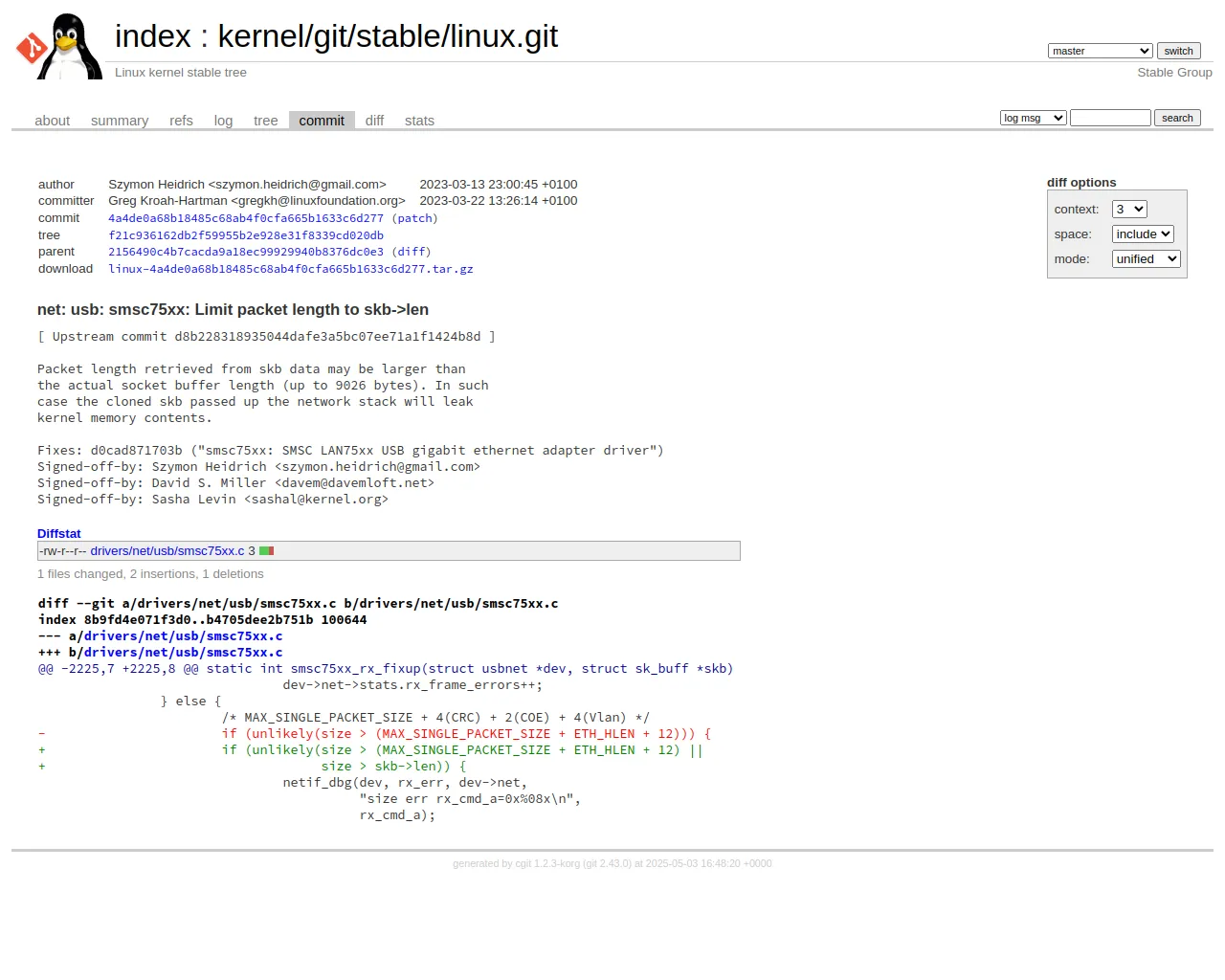The height and width of the screenshot is (980, 1225).
Task: Change the space option dropdown
Action: click(x=1143, y=234)
